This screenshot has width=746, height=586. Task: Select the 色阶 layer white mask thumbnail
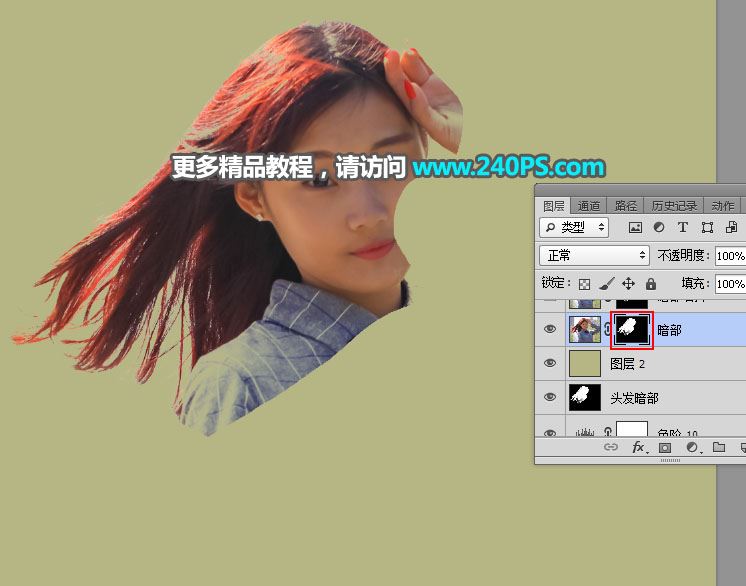(x=632, y=429)
